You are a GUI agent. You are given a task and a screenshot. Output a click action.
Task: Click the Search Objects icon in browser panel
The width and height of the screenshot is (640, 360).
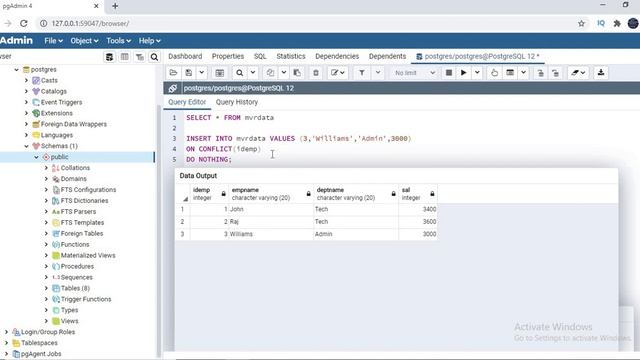pos(154,57)
